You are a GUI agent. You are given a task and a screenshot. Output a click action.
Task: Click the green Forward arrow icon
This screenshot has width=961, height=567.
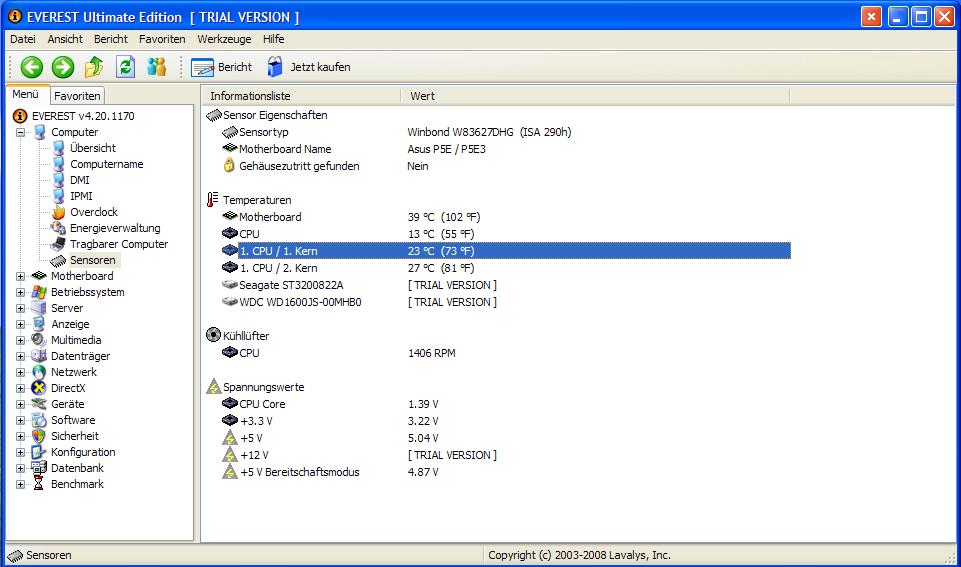coord(63,67)
